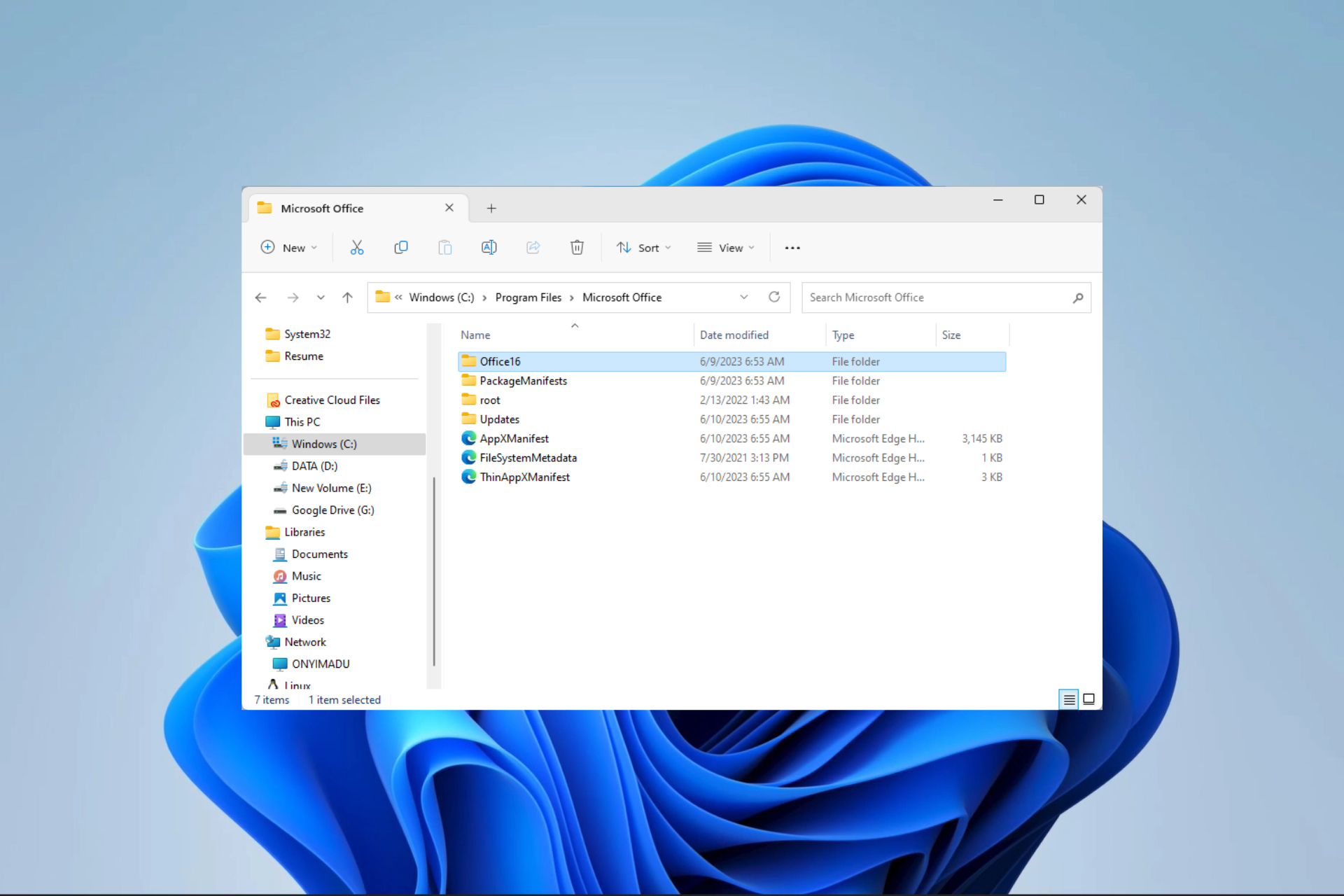This screenshot has width=1344, height=896.
Task: Go back with the left arrow
Action: [261, 297]
